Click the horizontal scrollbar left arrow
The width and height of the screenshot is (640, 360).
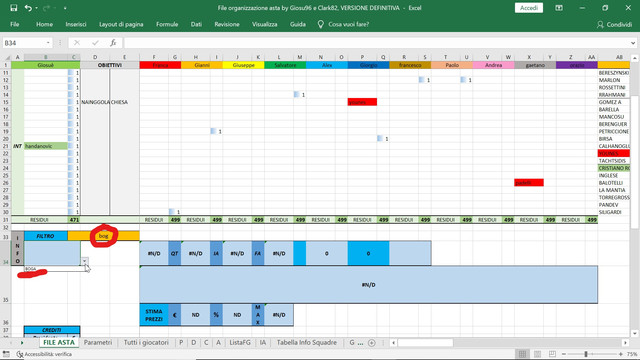coord(393,343)
